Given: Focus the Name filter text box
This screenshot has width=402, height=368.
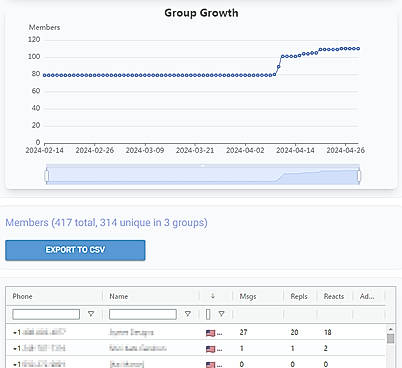Looking at the screenshot, I should pyautogui.click(x=143, y=314).
